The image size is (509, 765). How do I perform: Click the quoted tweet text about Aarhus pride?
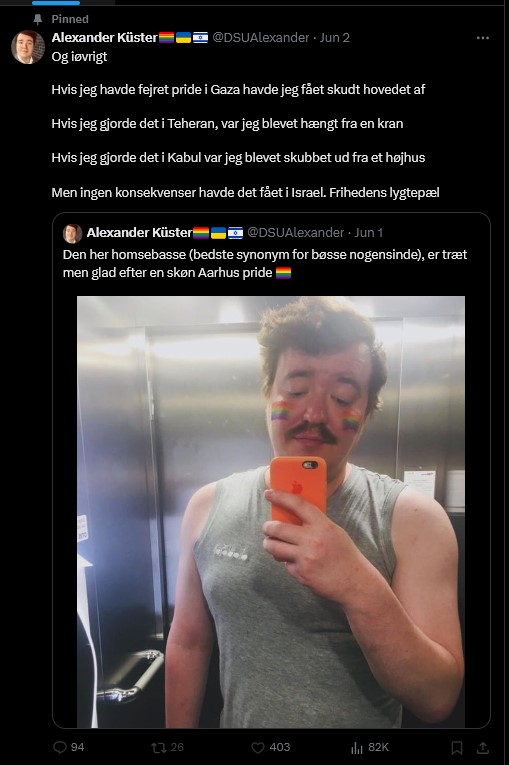pos(265,263)
